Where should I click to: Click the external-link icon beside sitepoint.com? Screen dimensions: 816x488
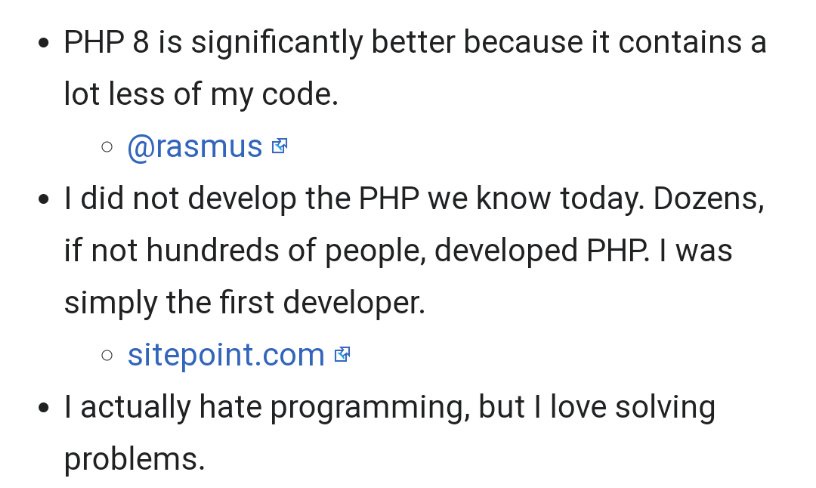[x=342, y=355]
